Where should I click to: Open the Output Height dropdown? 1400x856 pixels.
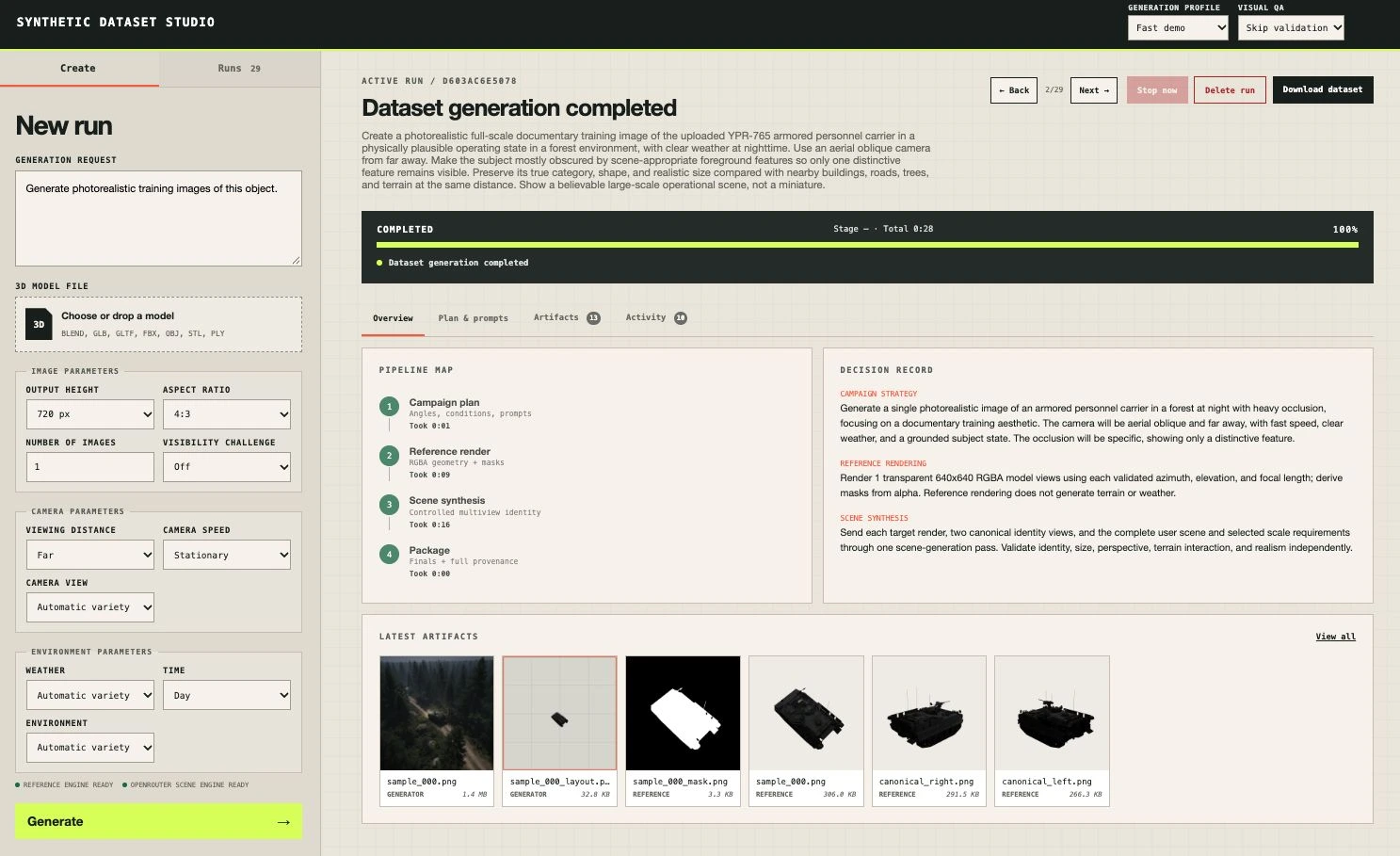(x=89, y=414)
